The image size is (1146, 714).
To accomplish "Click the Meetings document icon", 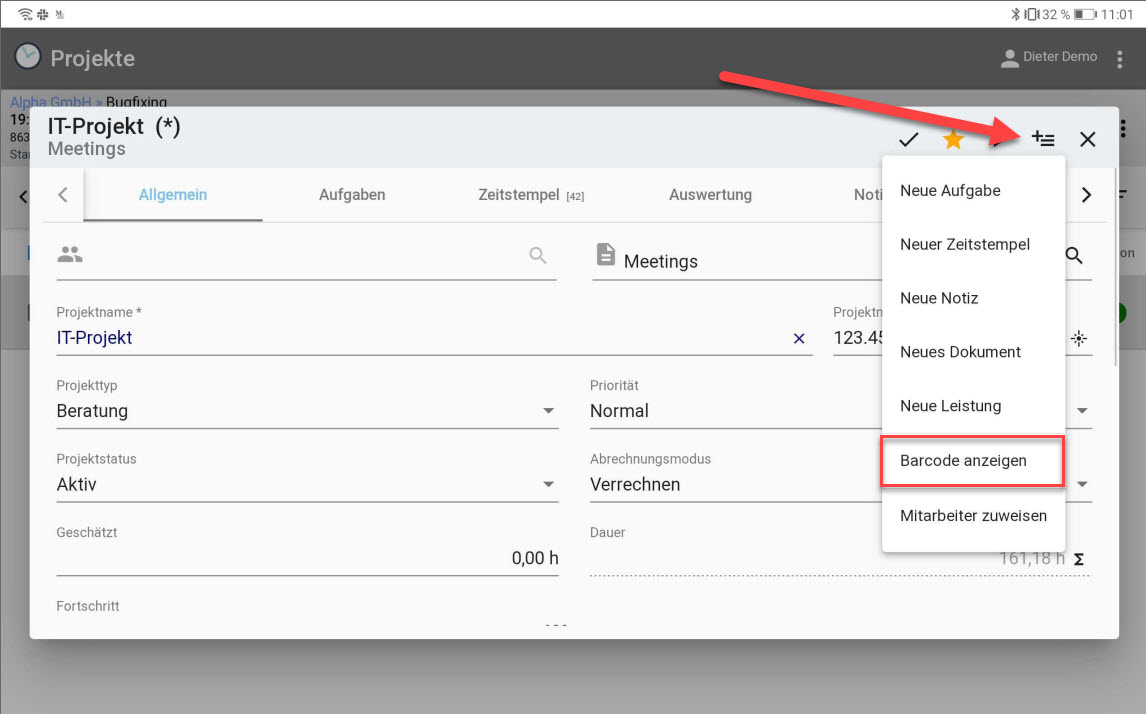I will tap(606, 254).
